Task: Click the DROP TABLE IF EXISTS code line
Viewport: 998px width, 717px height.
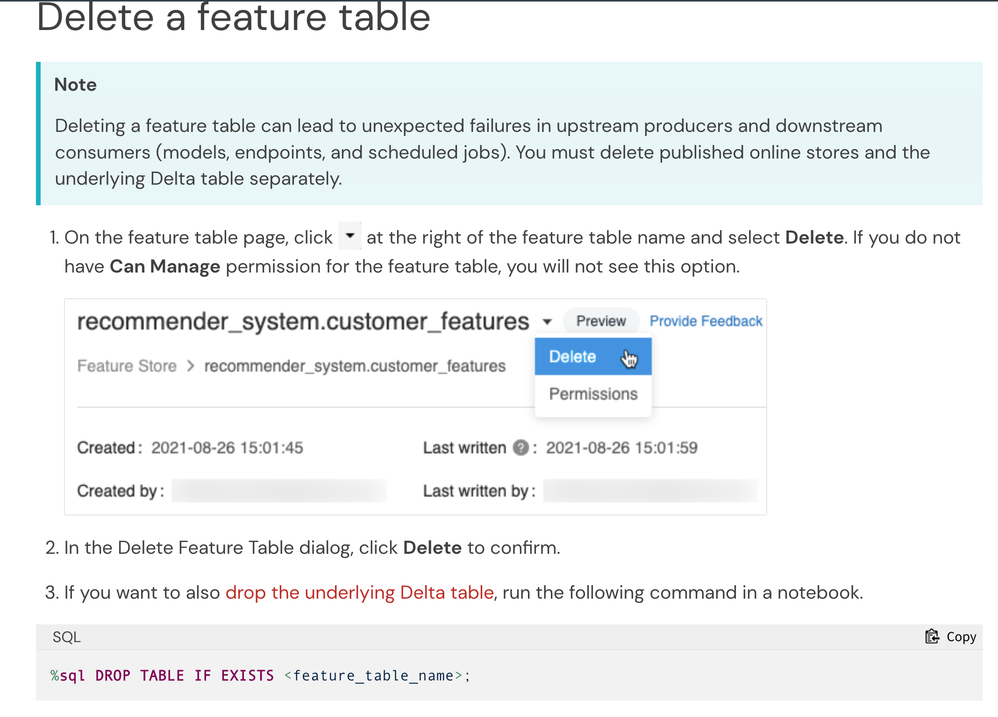Action: [260, 676]
